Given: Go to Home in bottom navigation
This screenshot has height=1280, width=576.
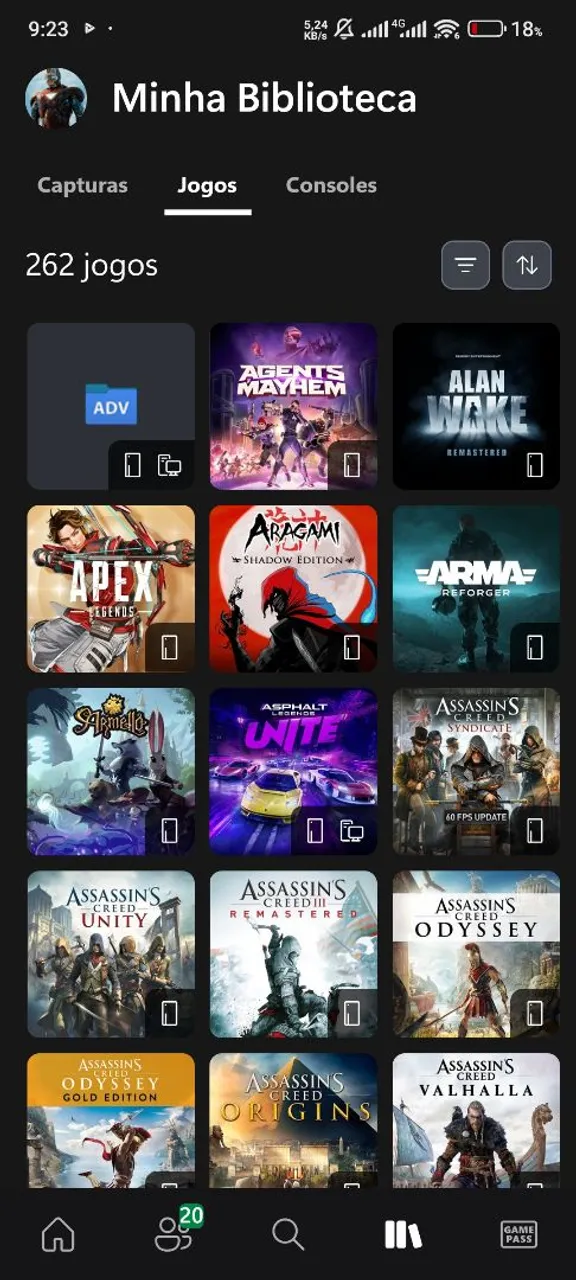Looking at the screenshot, I should coord(58,1235).
